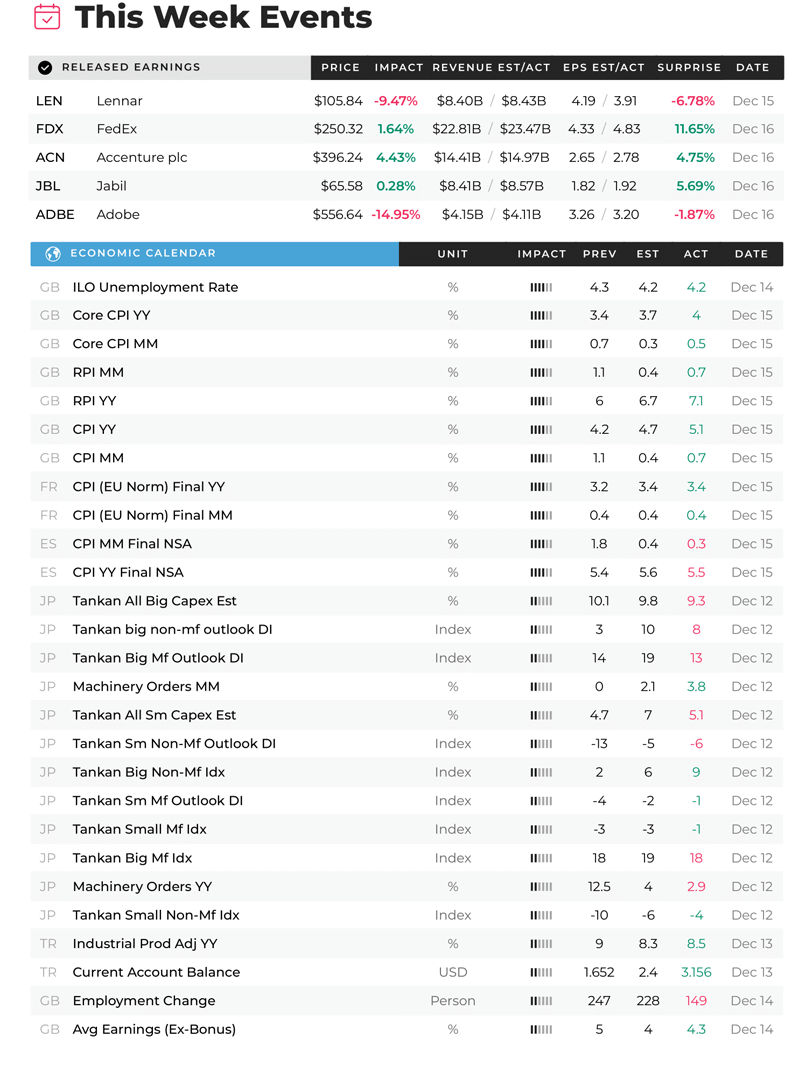This screenshot has height=1069, width=806.
Task: Click the impact bars for Tankan Small Mf Idx
Action: [x=541, y=830]
